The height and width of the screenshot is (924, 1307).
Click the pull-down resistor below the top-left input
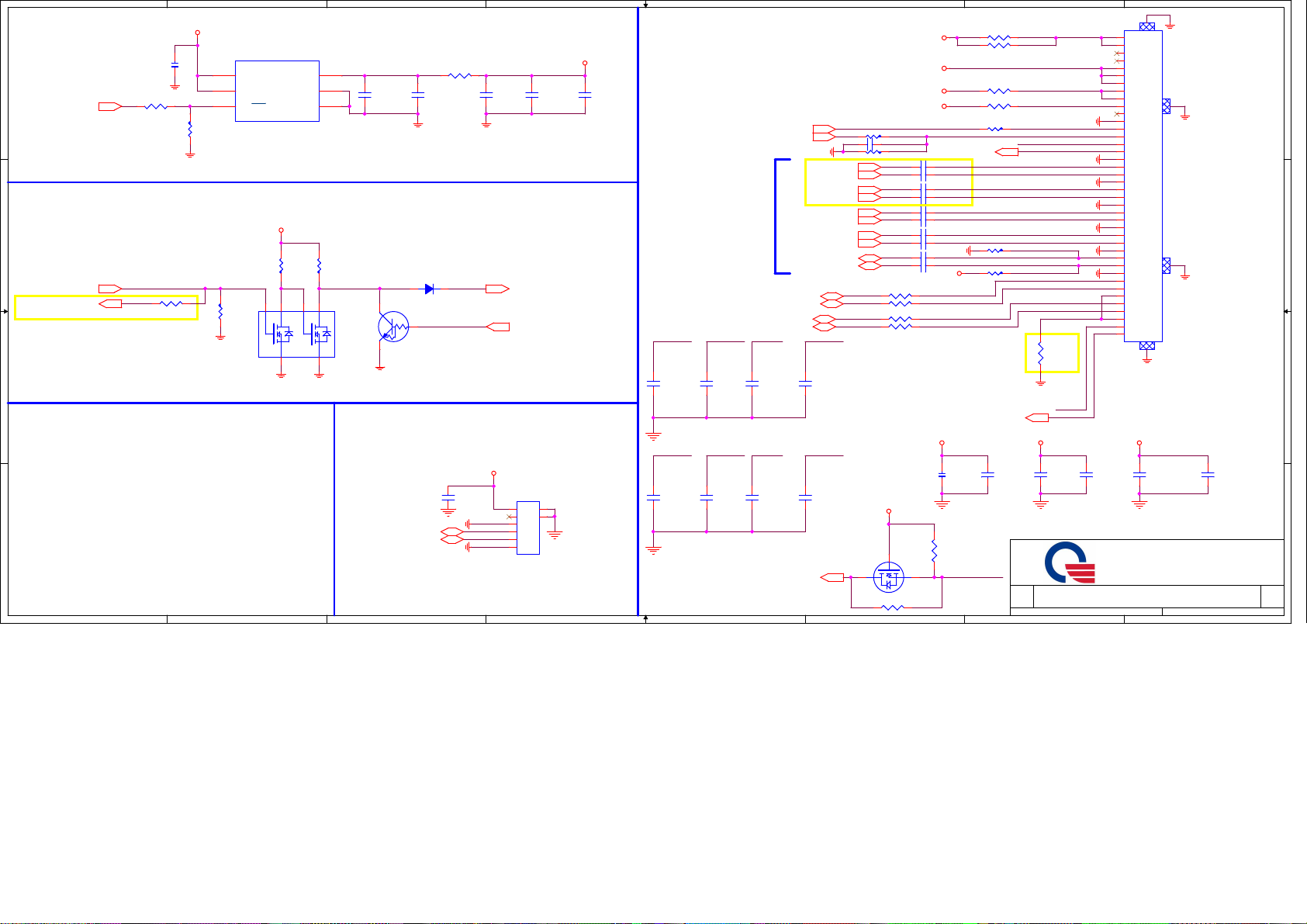(x=190, y=129)
